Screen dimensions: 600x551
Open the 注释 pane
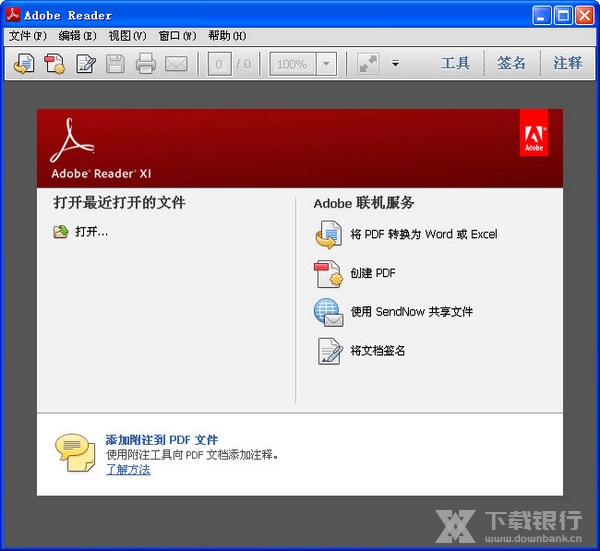click(567, 63)
